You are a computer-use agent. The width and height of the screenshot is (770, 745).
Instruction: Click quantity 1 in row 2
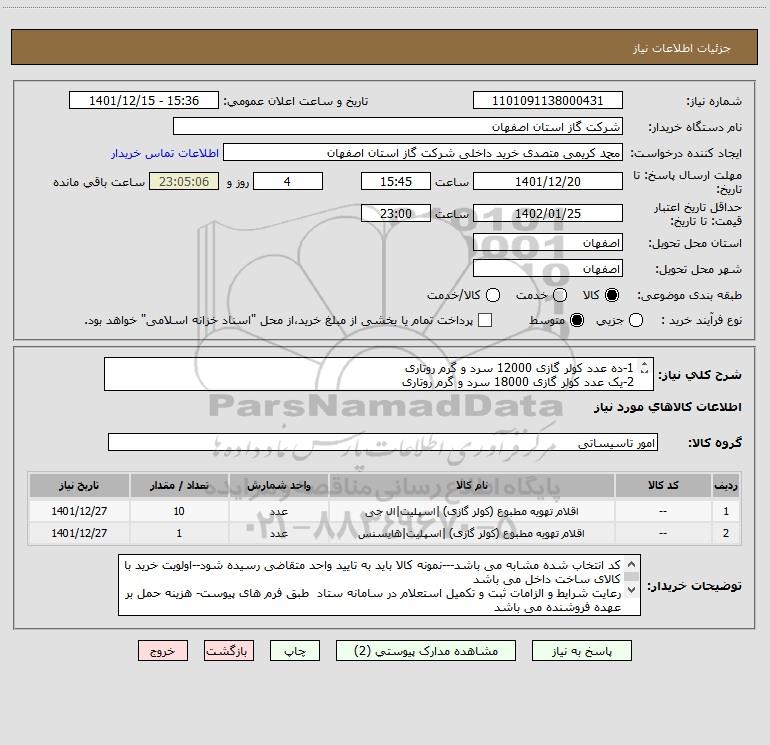tap(179, 533)
